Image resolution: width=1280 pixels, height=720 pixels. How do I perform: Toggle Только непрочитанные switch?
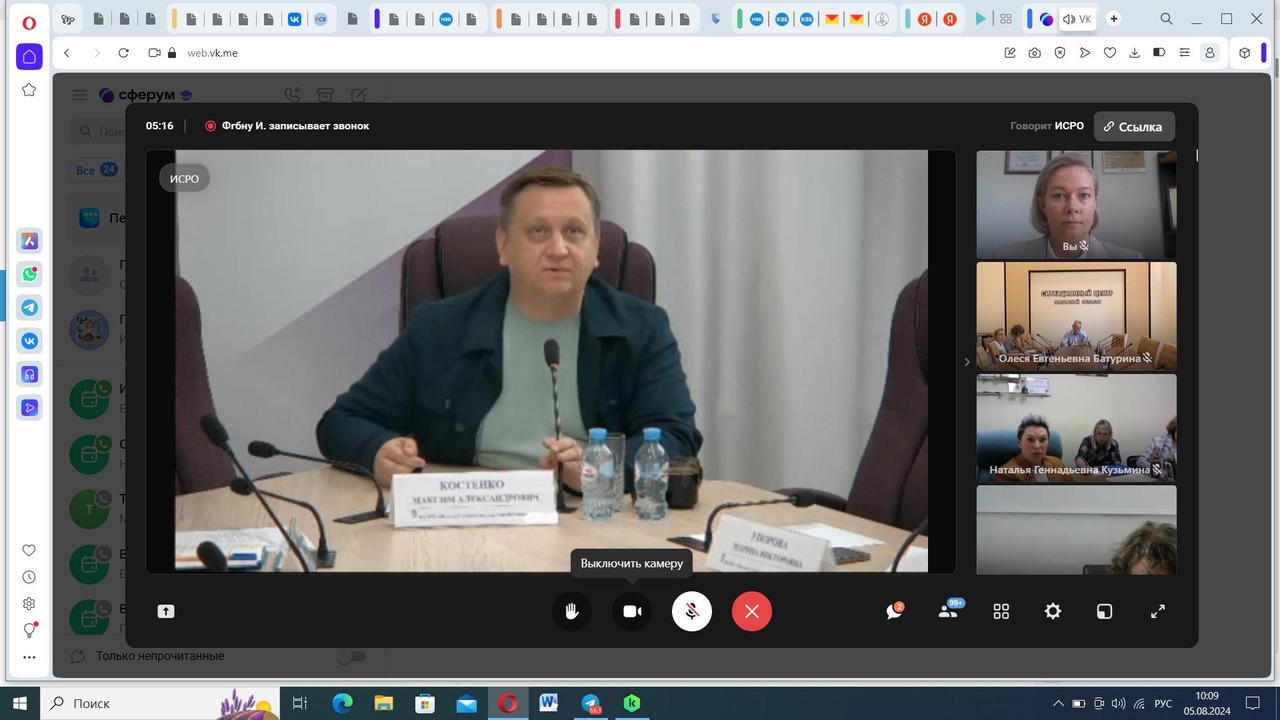coord(351,657)
